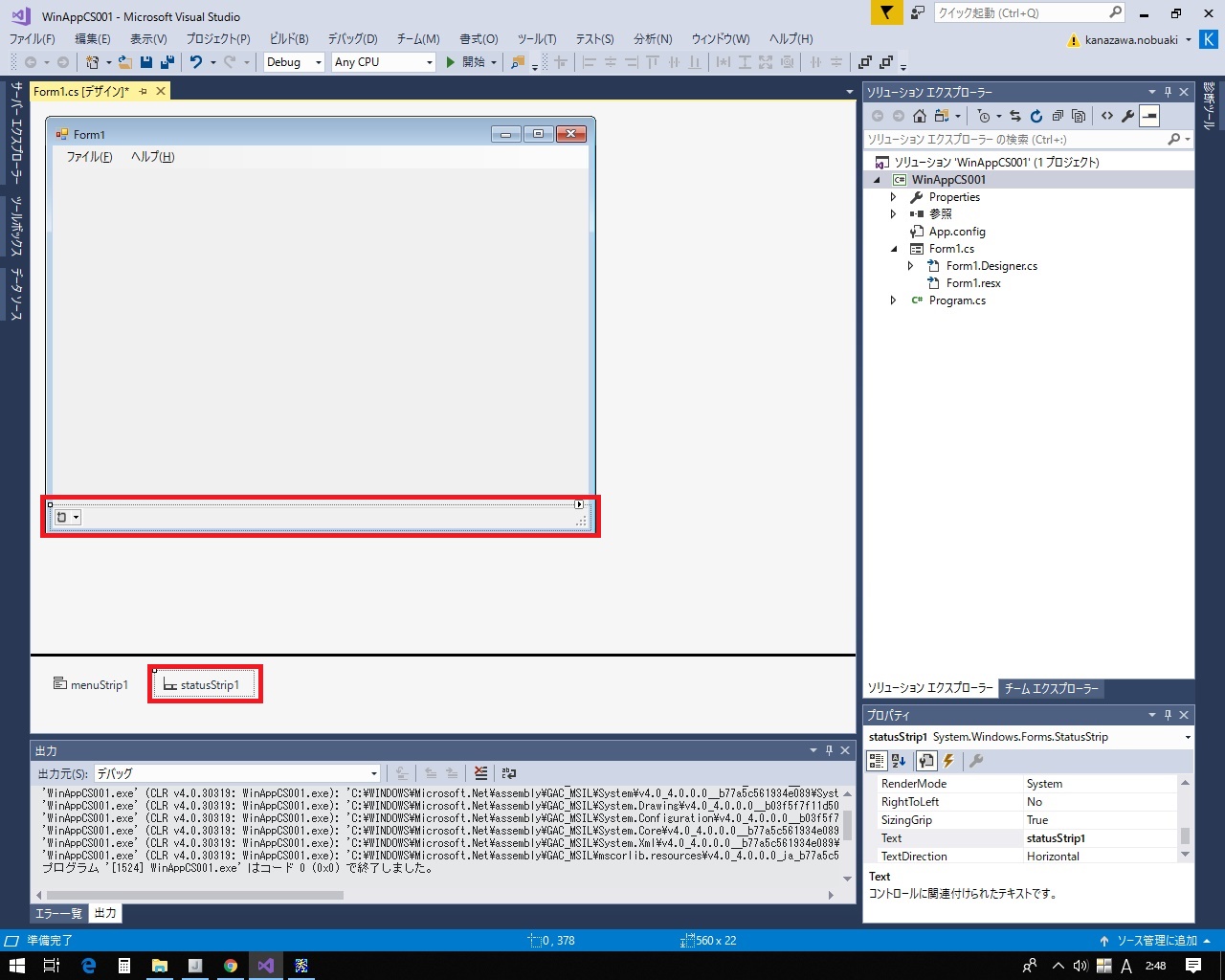Open the Windows Start menu
Viewport: 1225px width, 980px height.
point(16,966)
